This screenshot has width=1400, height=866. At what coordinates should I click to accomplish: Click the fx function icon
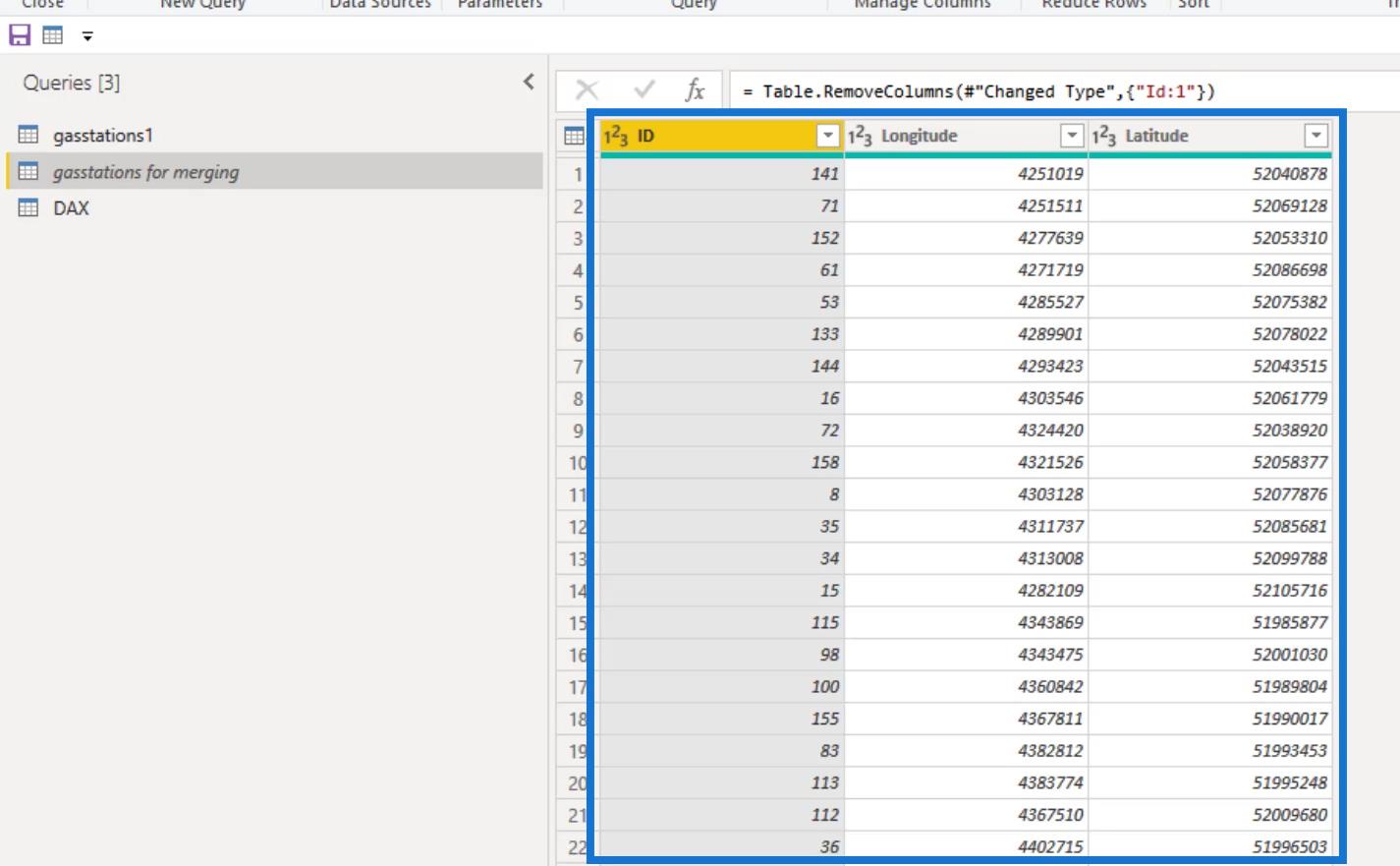[695, 90]
